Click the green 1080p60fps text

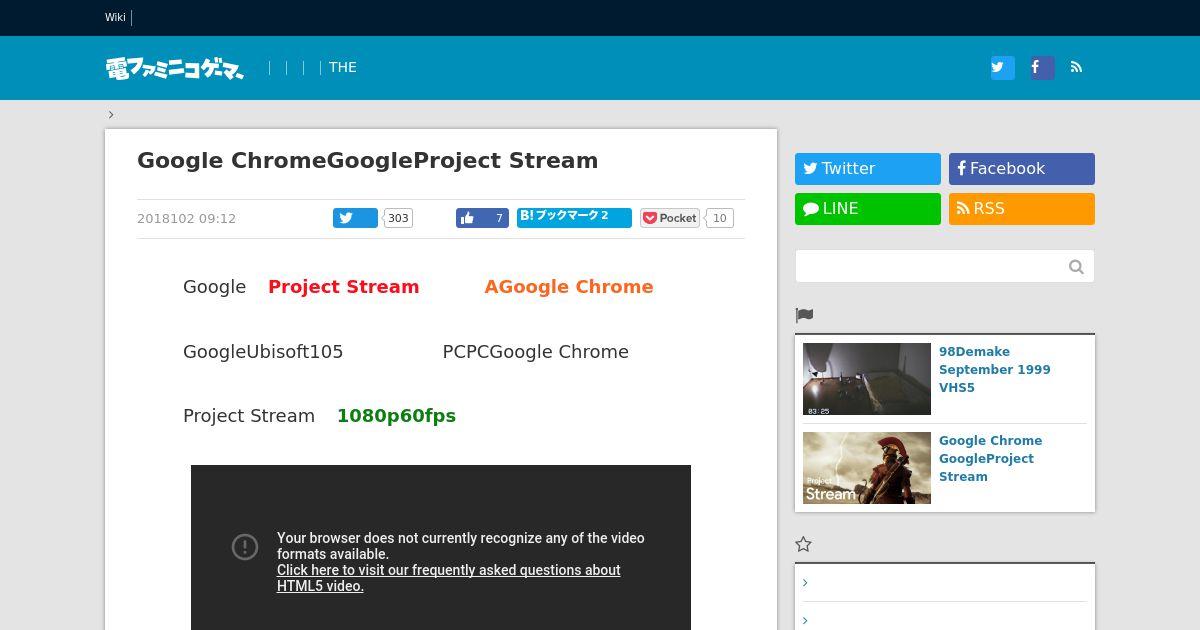[x=396, y=416]
